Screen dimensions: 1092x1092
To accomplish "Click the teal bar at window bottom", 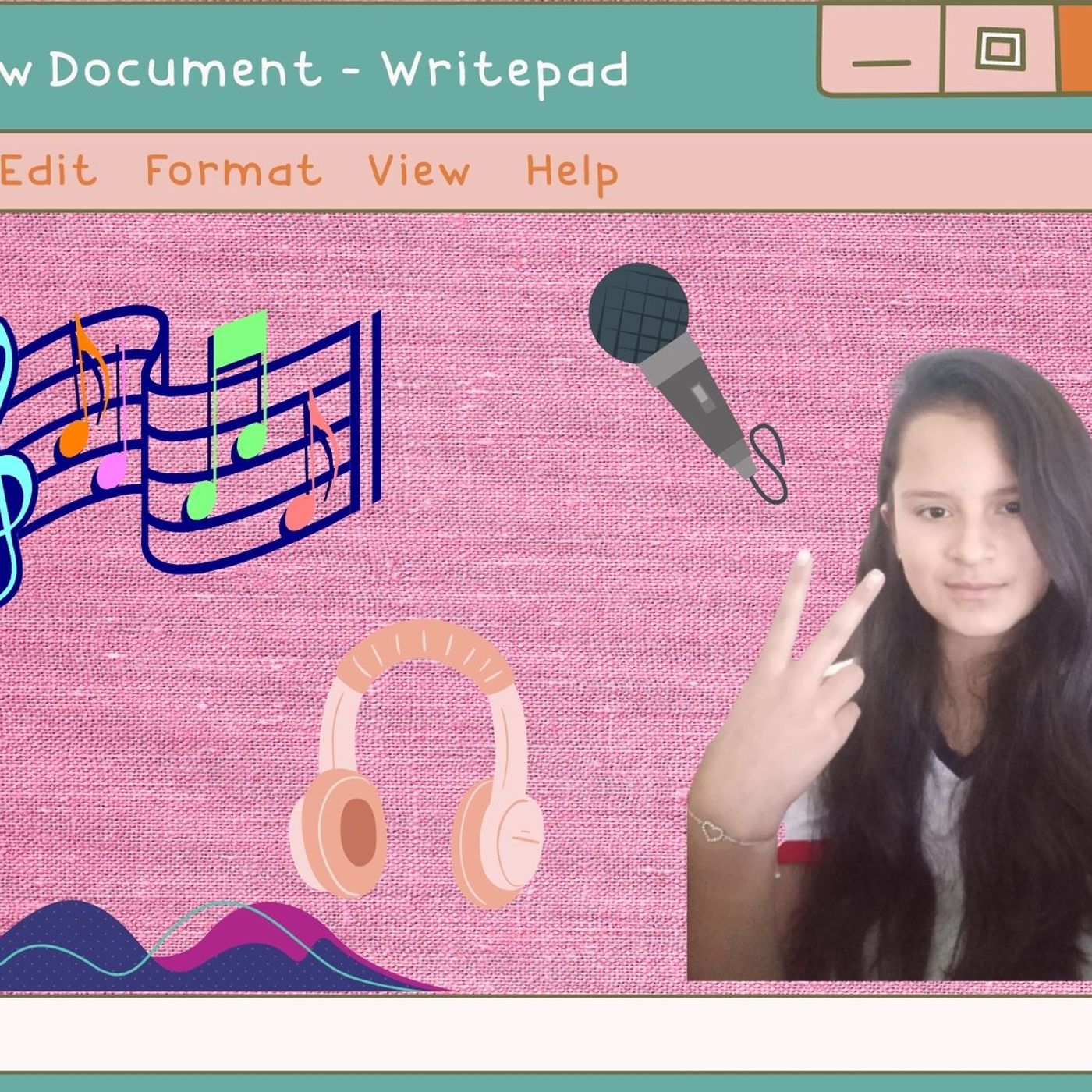I will coord(546,1083).
